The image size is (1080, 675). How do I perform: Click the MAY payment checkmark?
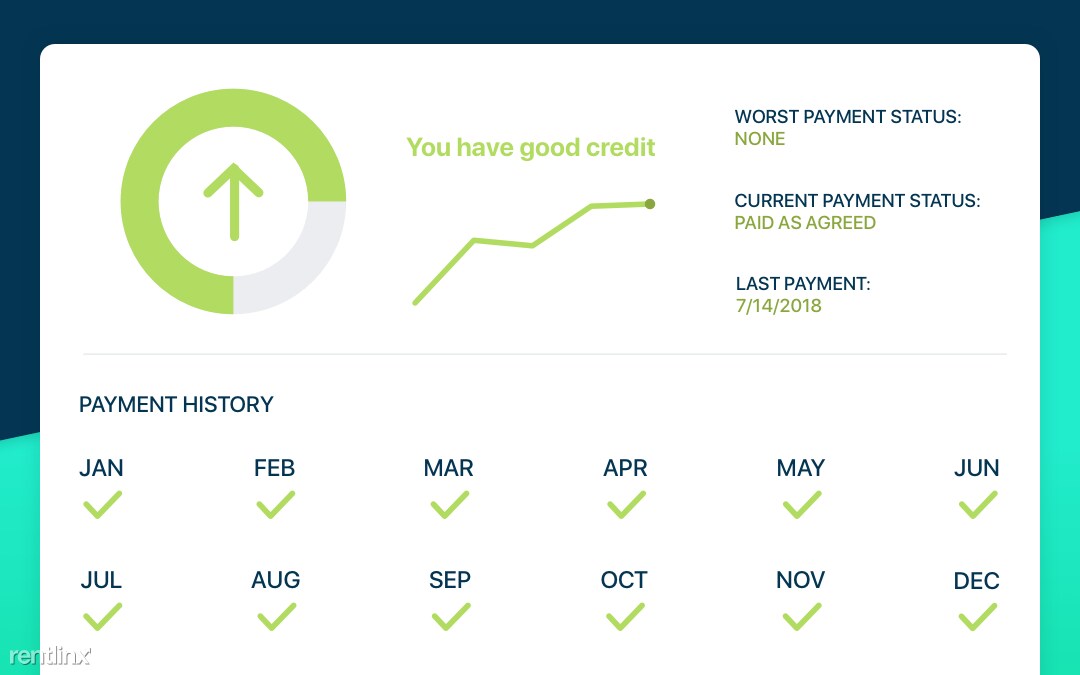coord(802,505)
